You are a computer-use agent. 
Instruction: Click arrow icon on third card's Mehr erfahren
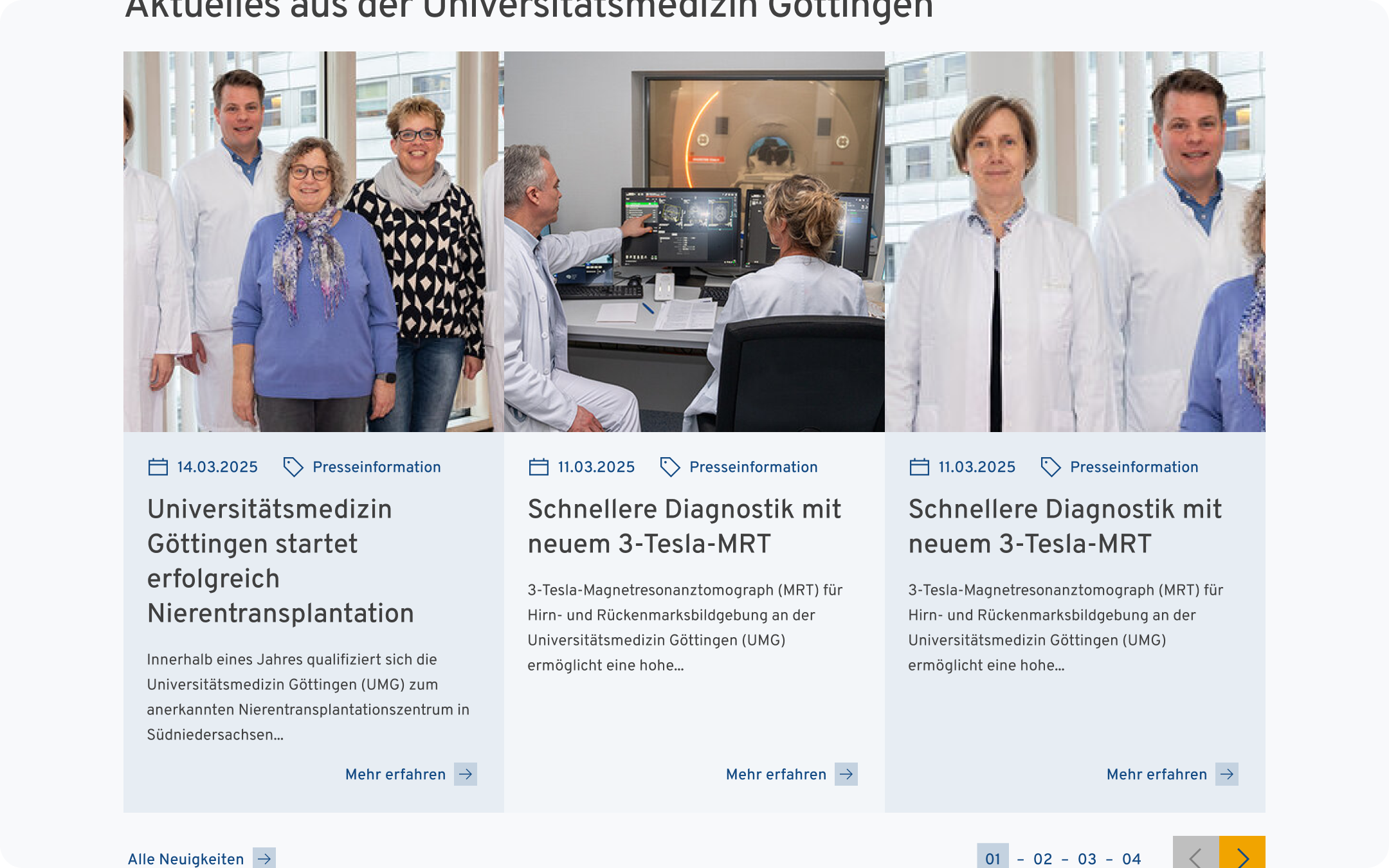(1226, 774)
